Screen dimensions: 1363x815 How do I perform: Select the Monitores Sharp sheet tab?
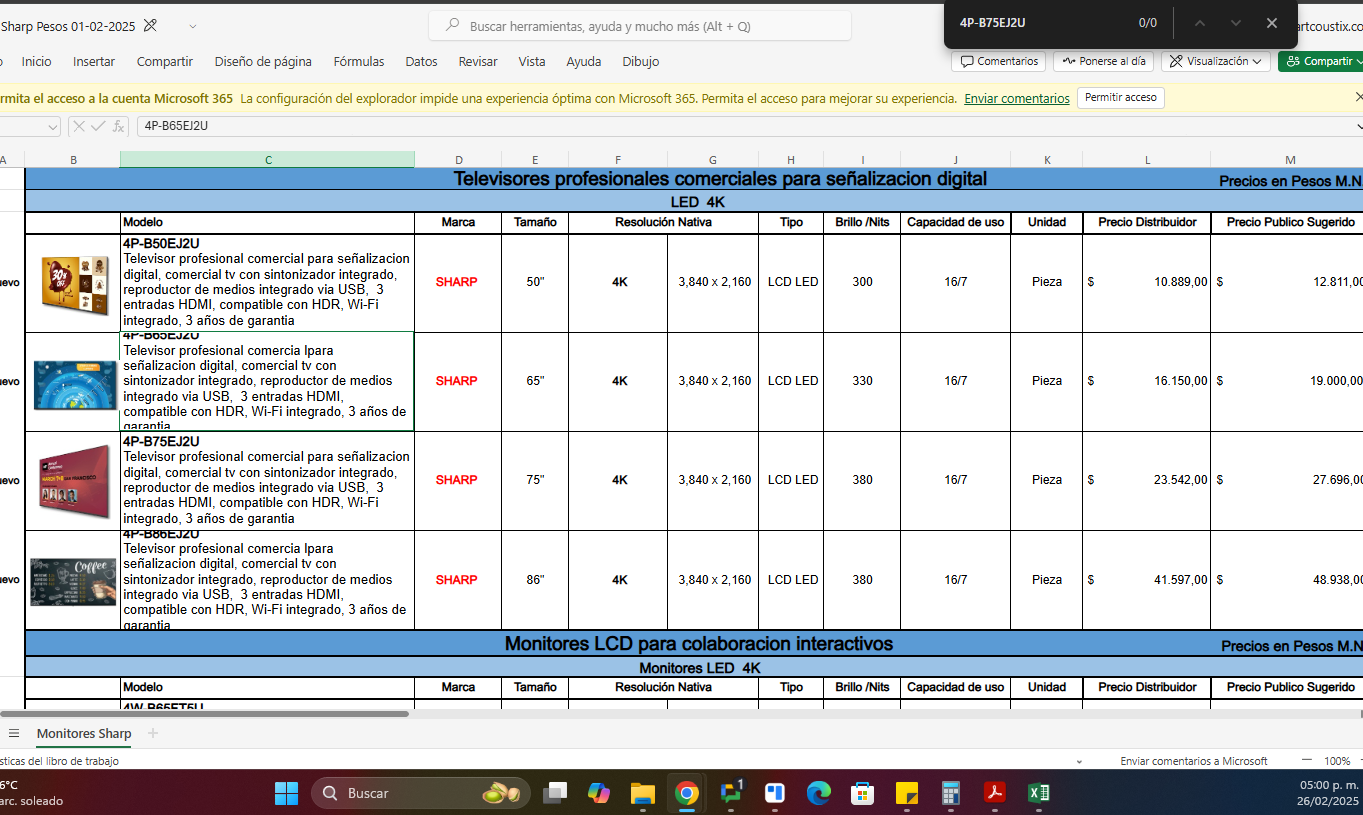(x=84, y=733)
